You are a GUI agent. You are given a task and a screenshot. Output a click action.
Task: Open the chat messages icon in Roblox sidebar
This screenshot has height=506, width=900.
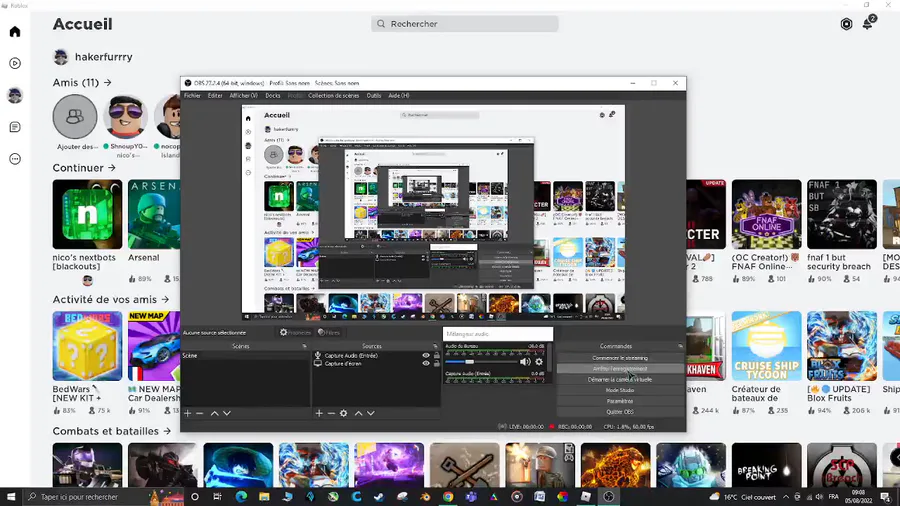click(15, 127)
